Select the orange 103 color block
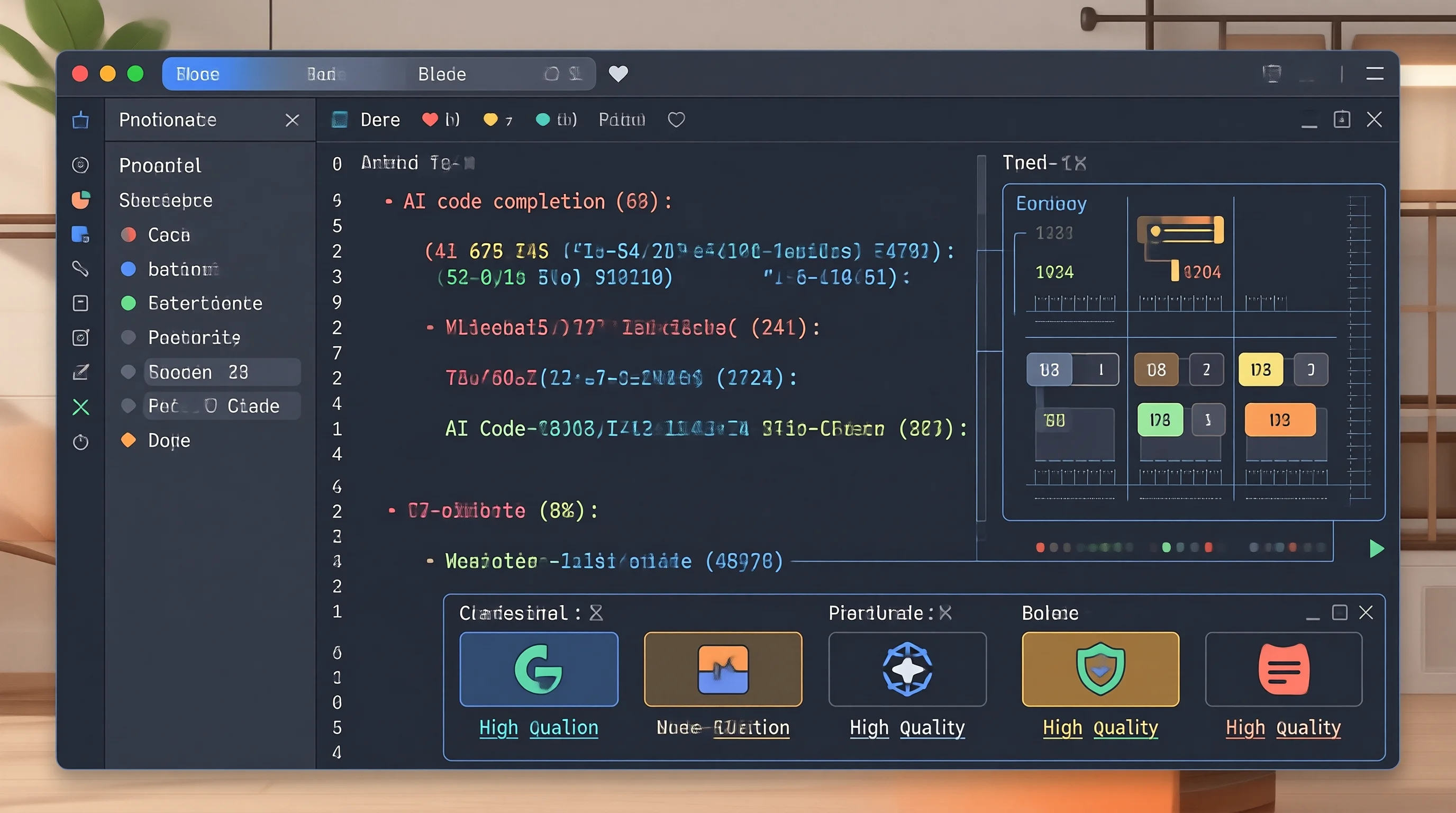1456x813 pixels. click(x=1280, y=420)
